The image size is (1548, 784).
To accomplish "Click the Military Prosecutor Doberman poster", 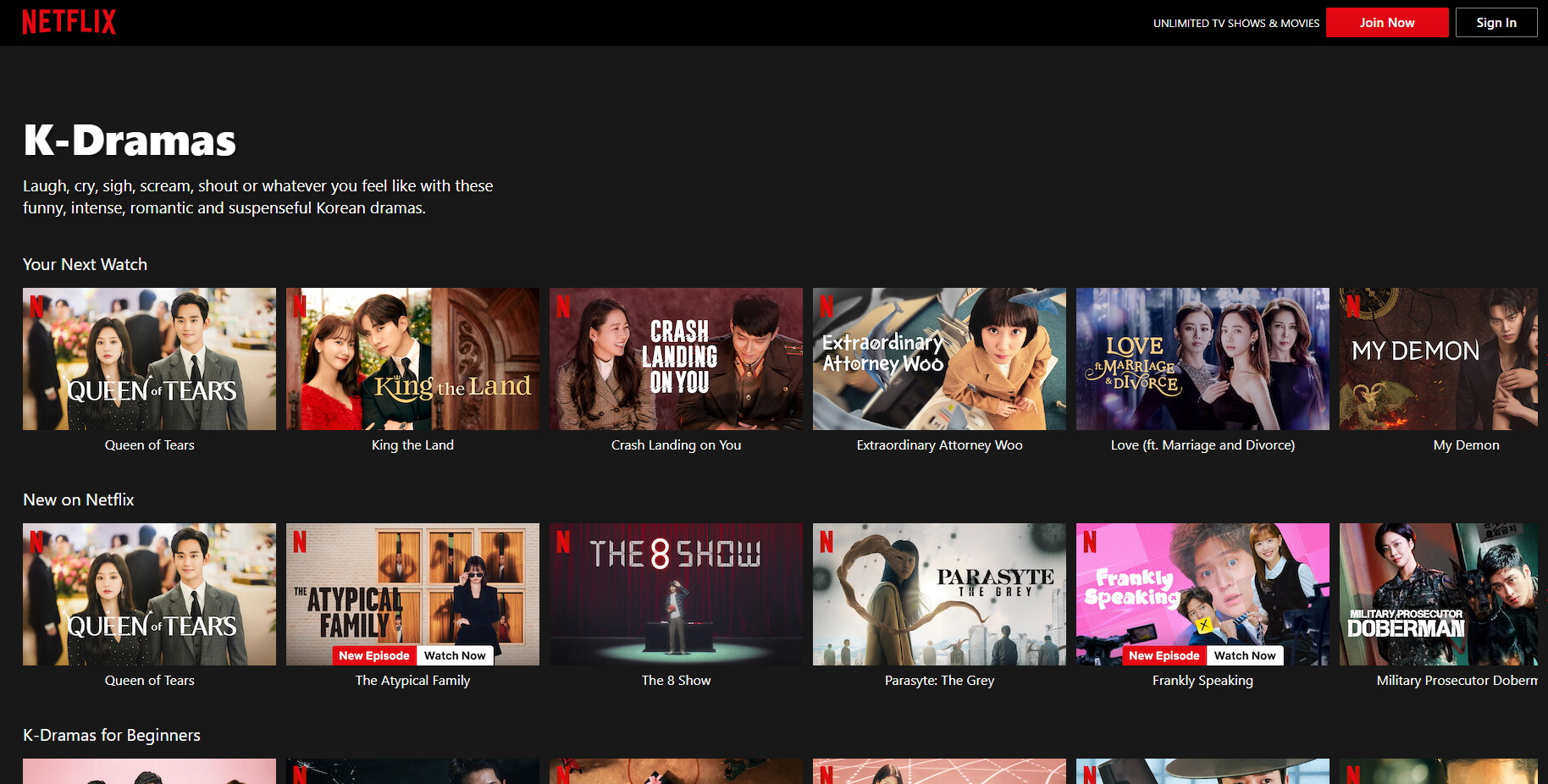I will [x=1438, y=594].
